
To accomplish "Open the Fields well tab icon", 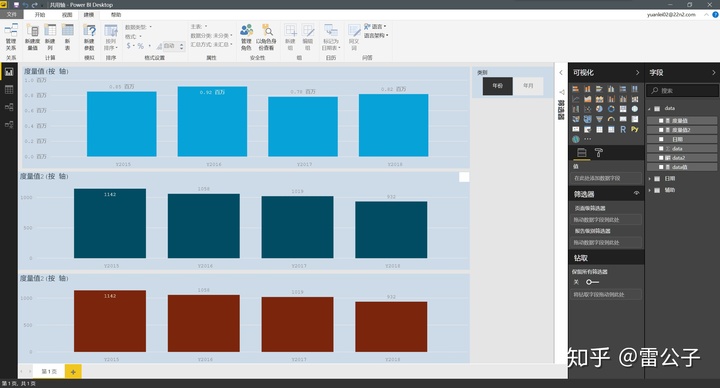I will point(581,152).
